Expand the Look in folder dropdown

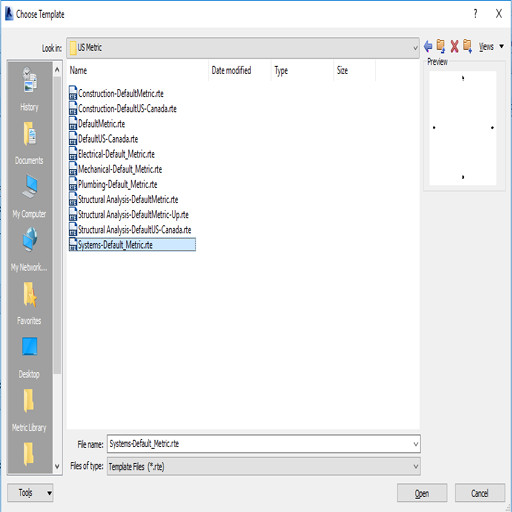click(415, 48)
